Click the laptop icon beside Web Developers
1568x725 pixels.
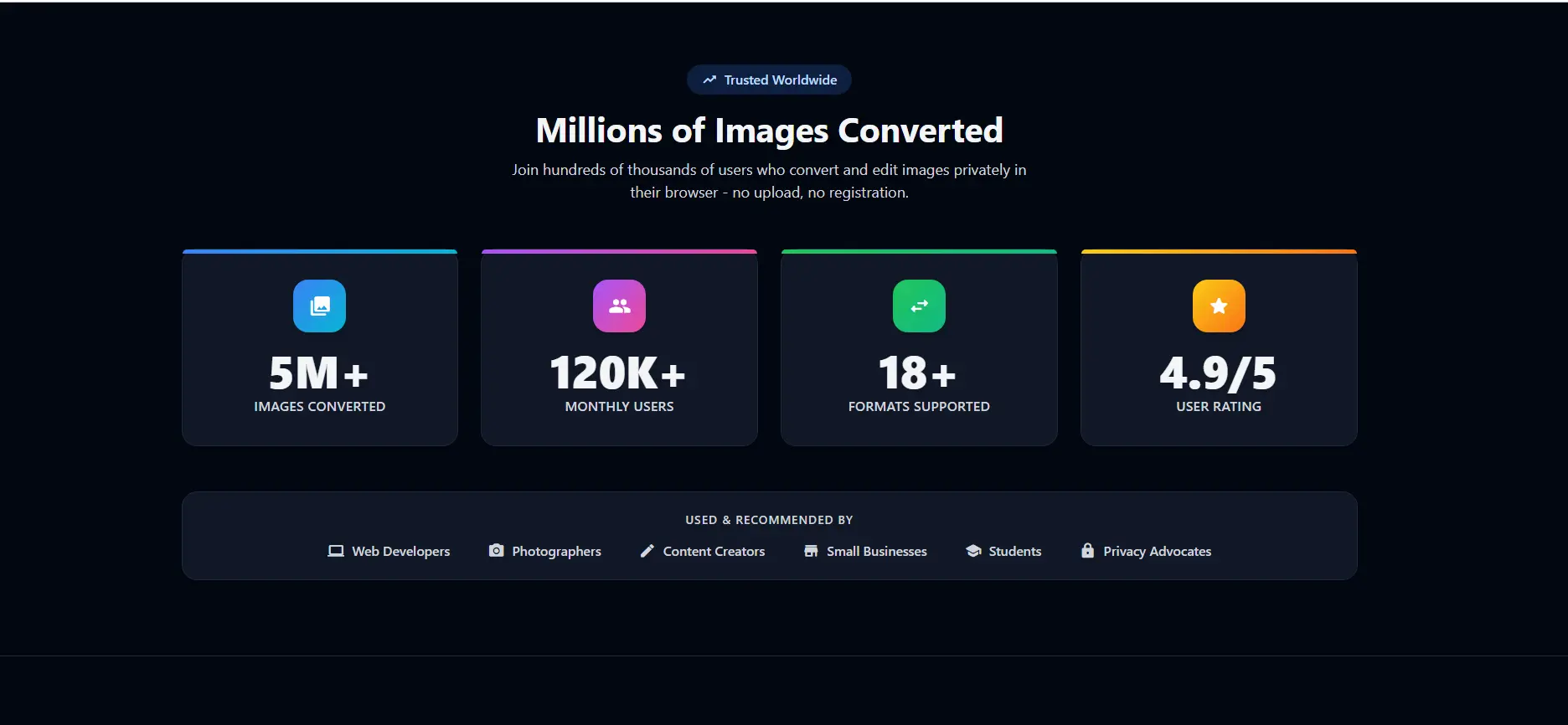click(x=336, y=551)
